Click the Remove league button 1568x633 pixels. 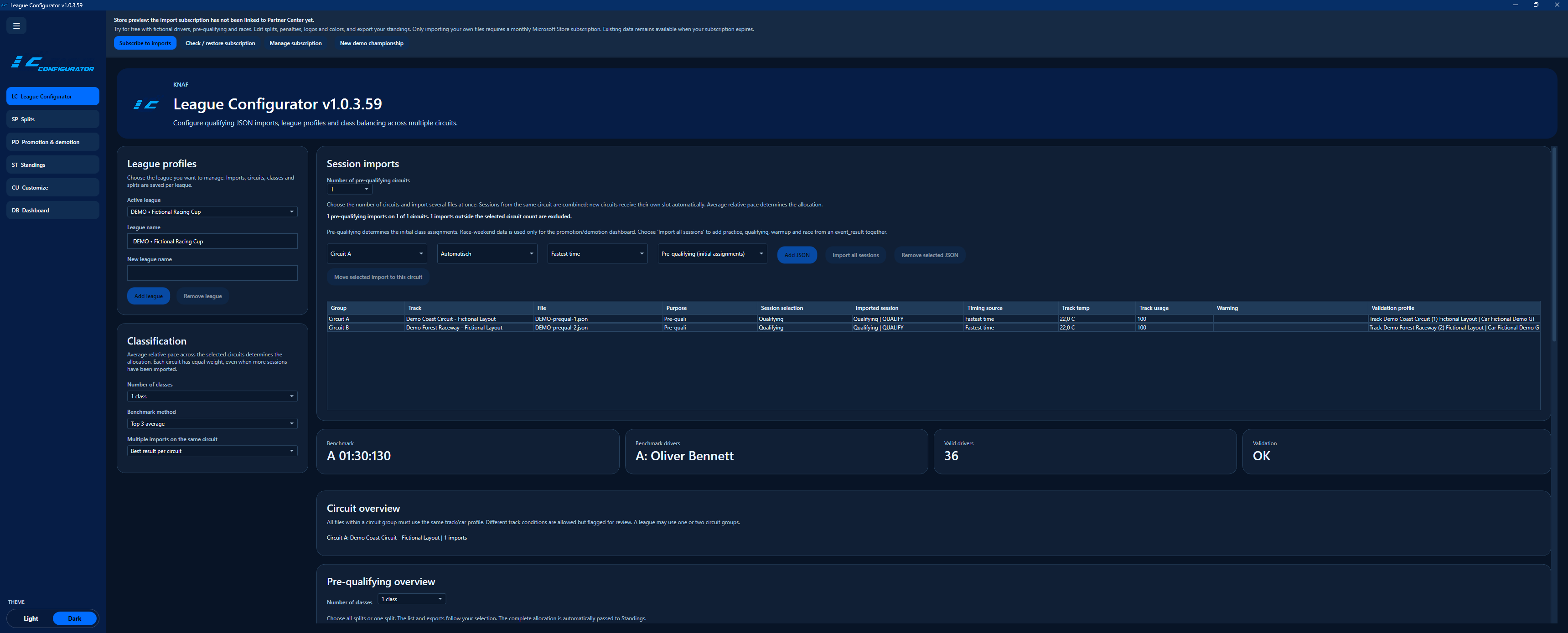point(203,296)
